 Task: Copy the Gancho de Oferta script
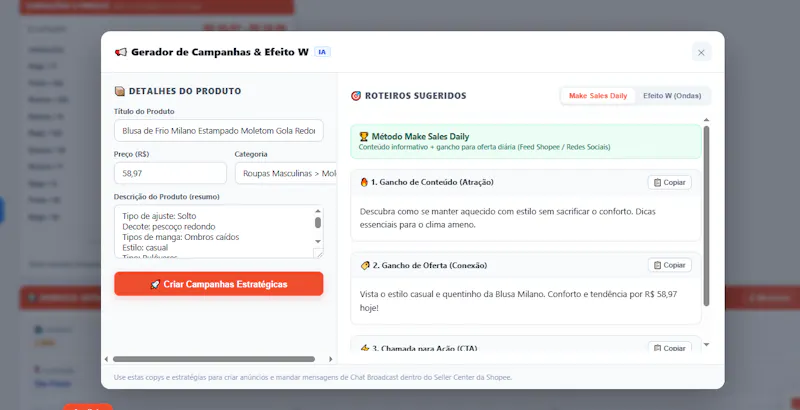pos(669,265)
